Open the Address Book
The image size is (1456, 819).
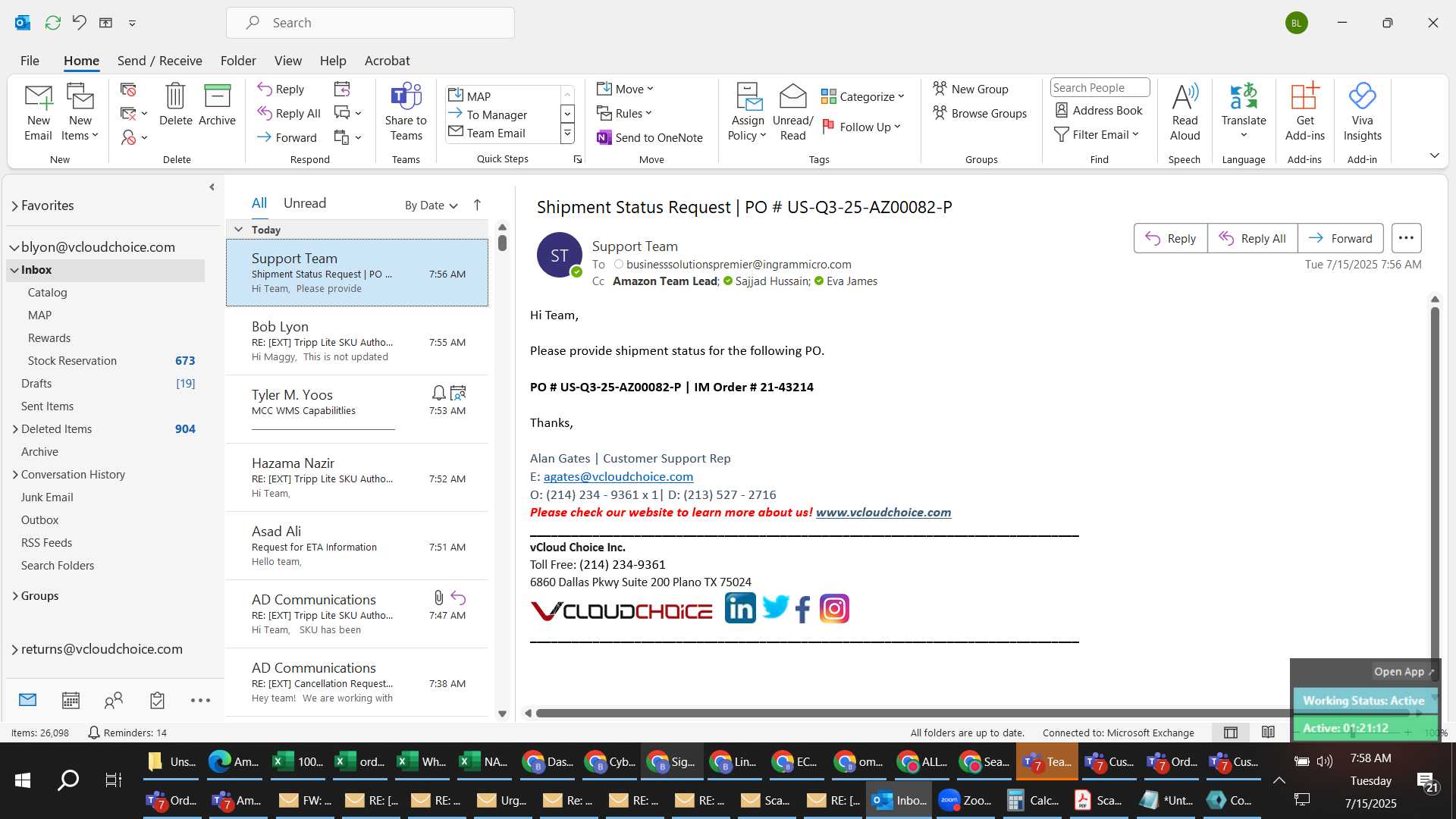pyautogui.click(x=1099, y=110)
